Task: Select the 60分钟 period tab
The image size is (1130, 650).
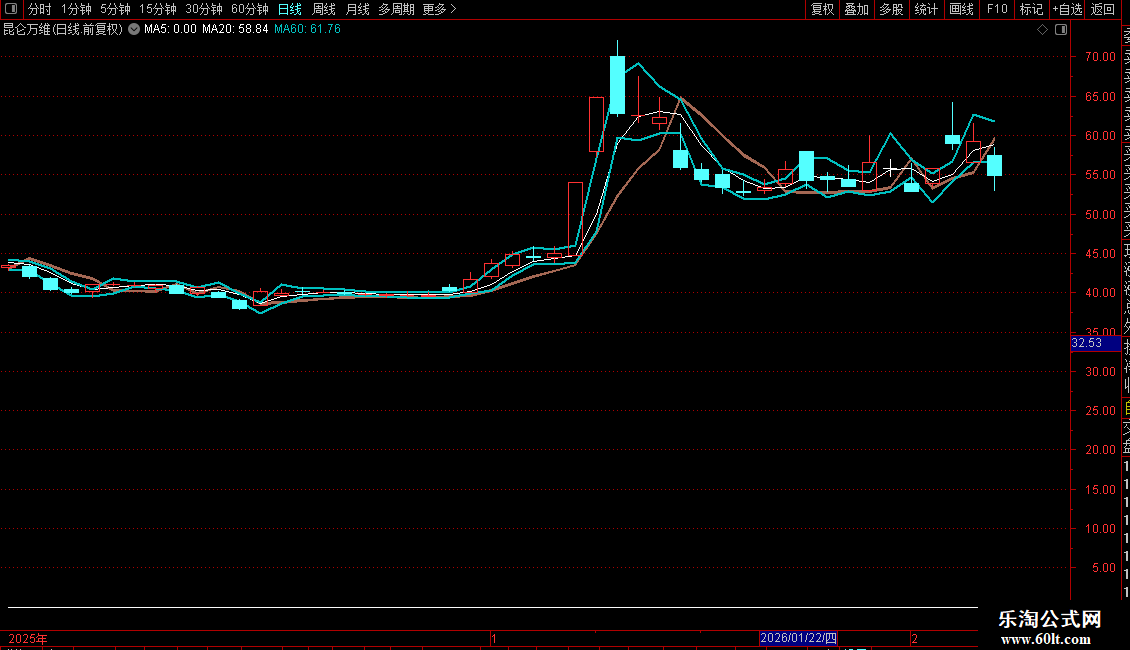Action: point(250,9)
